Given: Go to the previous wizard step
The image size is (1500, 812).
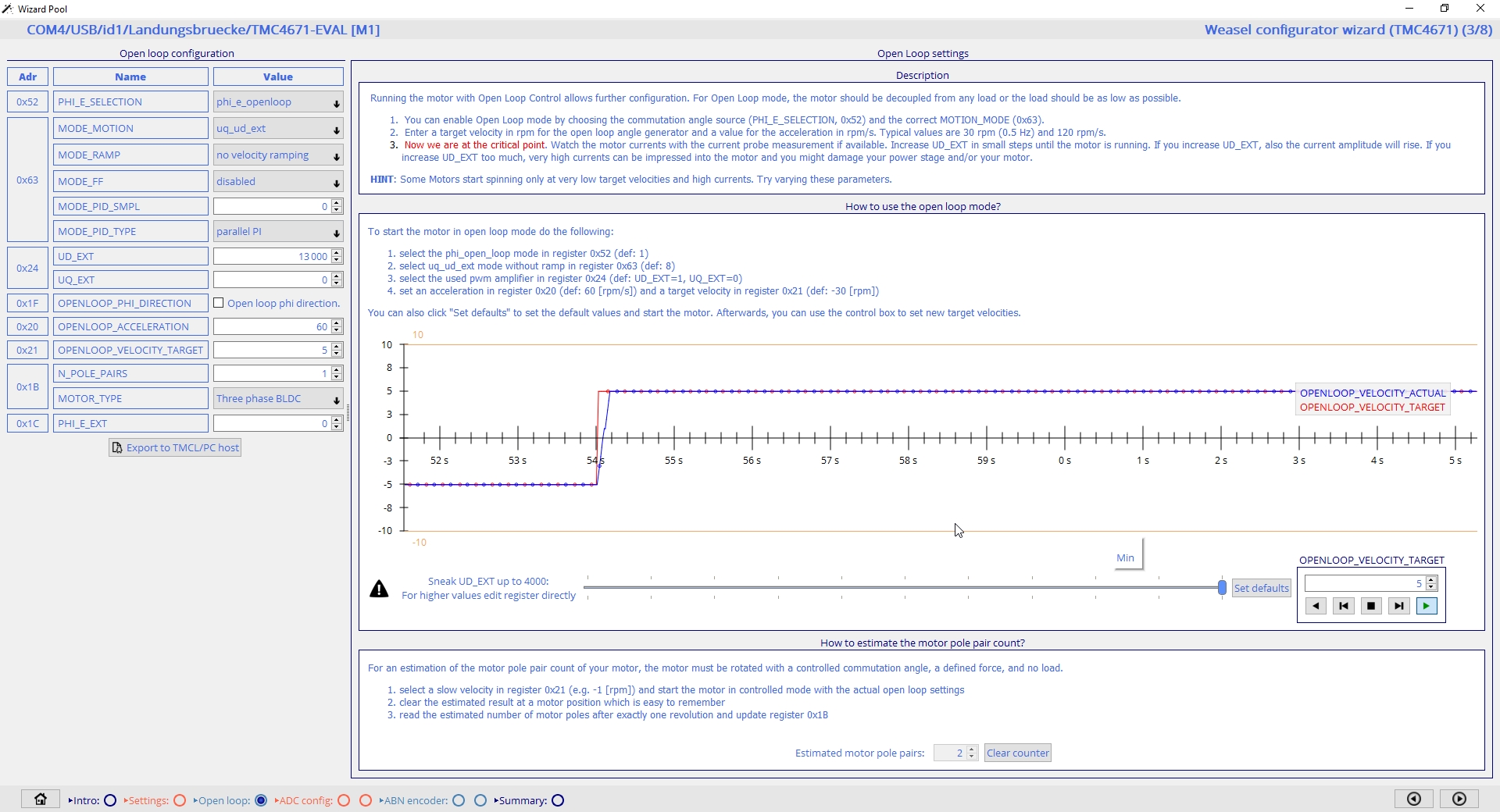Looking at the screenshot, I should [1414, 799].
